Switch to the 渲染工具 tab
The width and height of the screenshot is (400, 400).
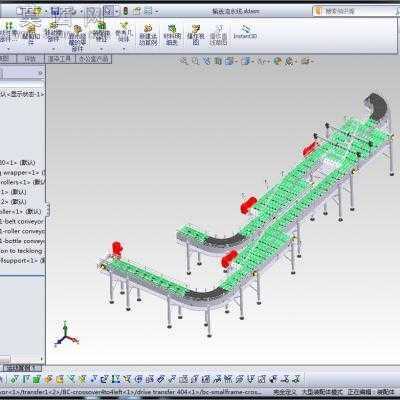click(x=60, y=59)
